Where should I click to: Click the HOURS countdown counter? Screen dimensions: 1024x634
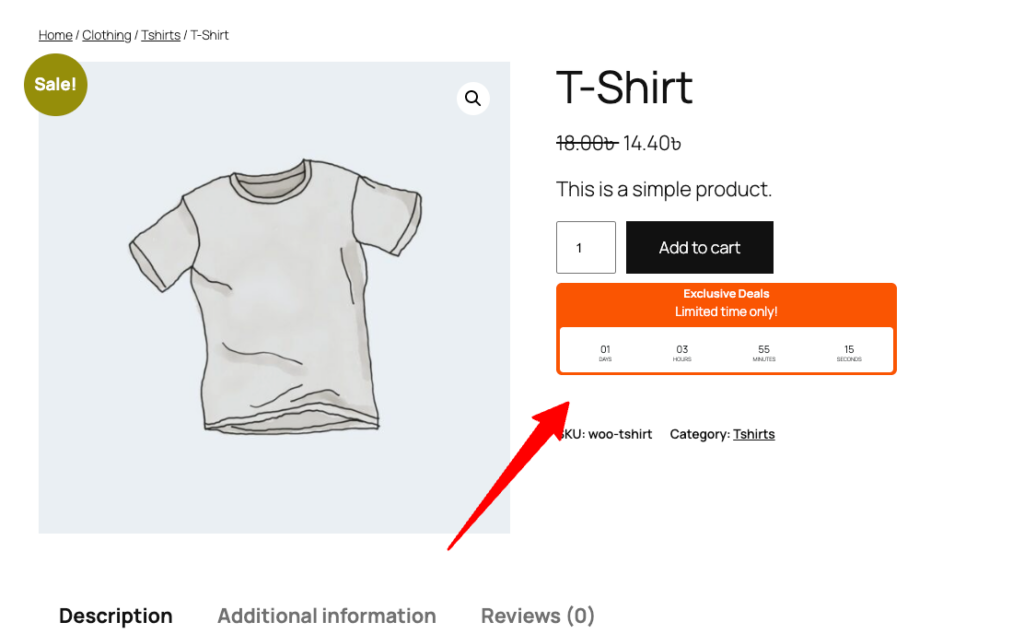click(x=682, y=352)
